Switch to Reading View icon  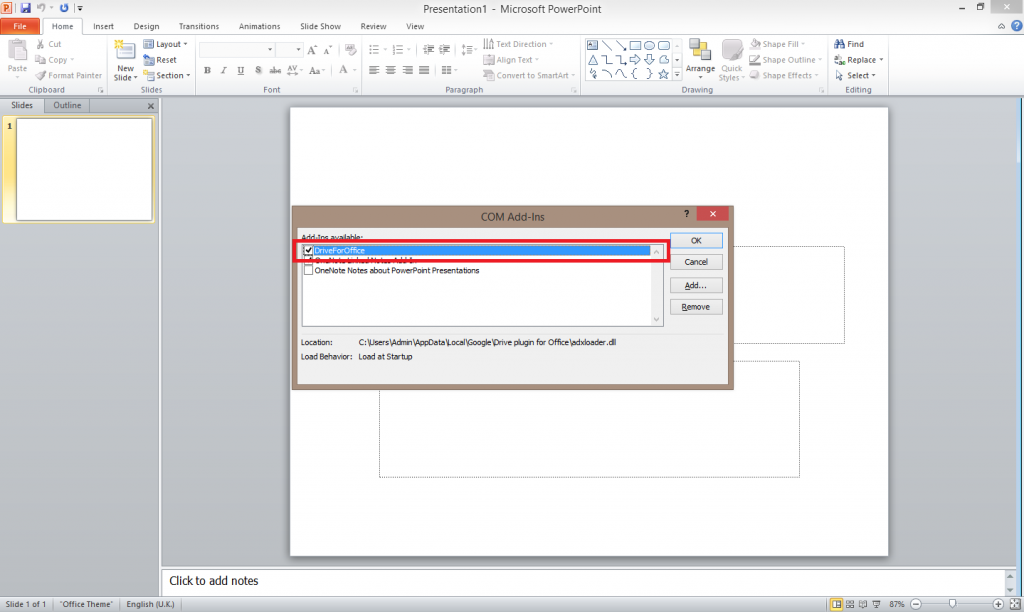(x=863, y=604)
